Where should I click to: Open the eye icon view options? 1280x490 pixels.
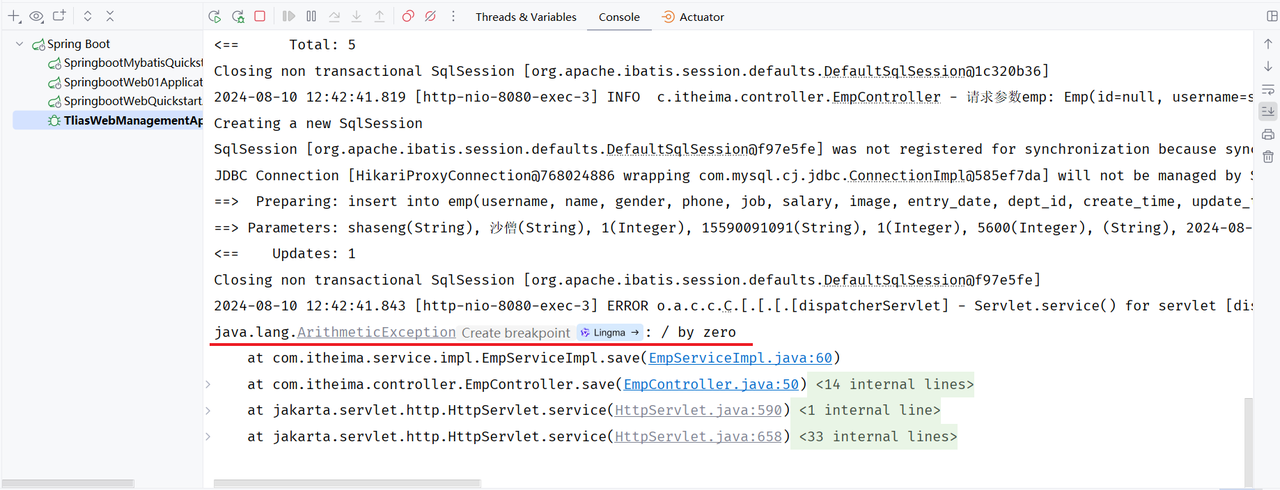pyautogui.click(x=36, y=17)
